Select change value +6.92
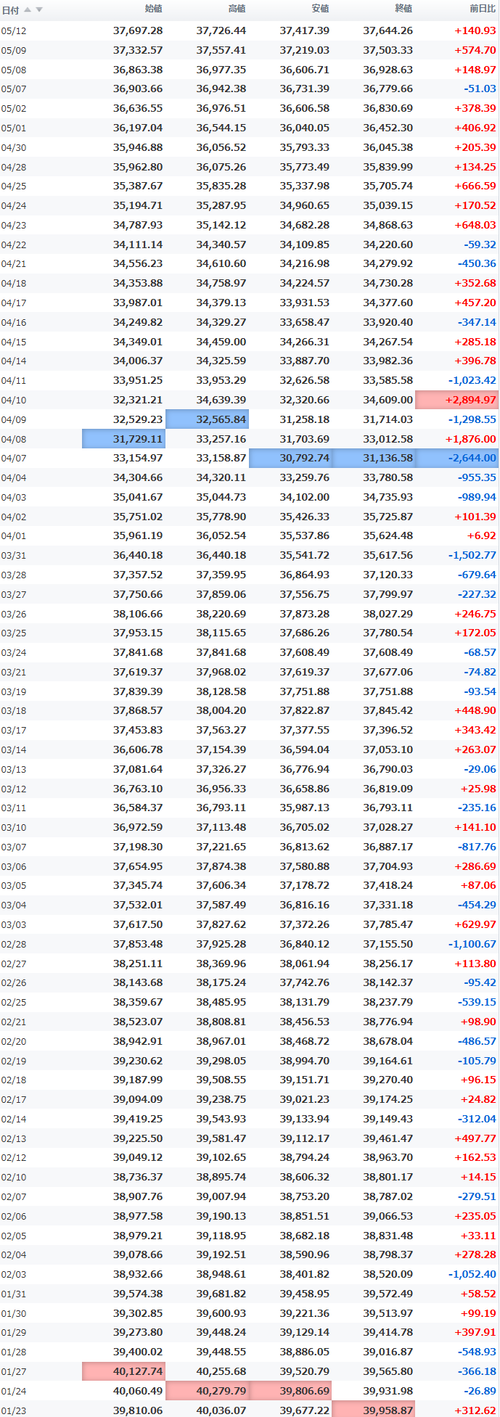Screen dimensions: 500x1417 pyautogui.click(x=482, y=535)
